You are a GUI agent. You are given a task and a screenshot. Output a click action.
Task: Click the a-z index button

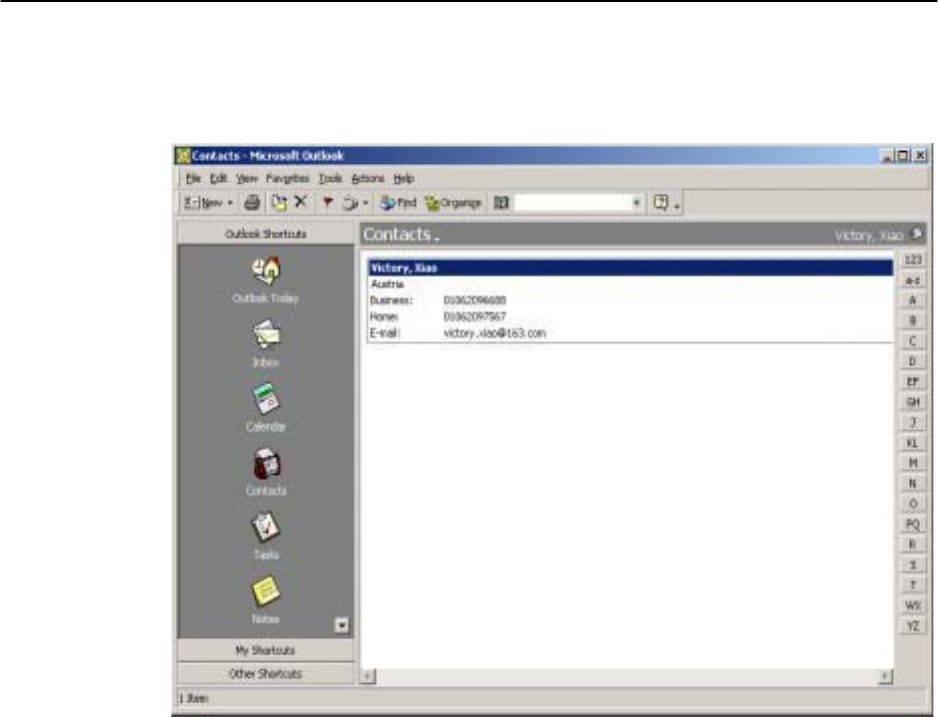click(x=913, y=280)
